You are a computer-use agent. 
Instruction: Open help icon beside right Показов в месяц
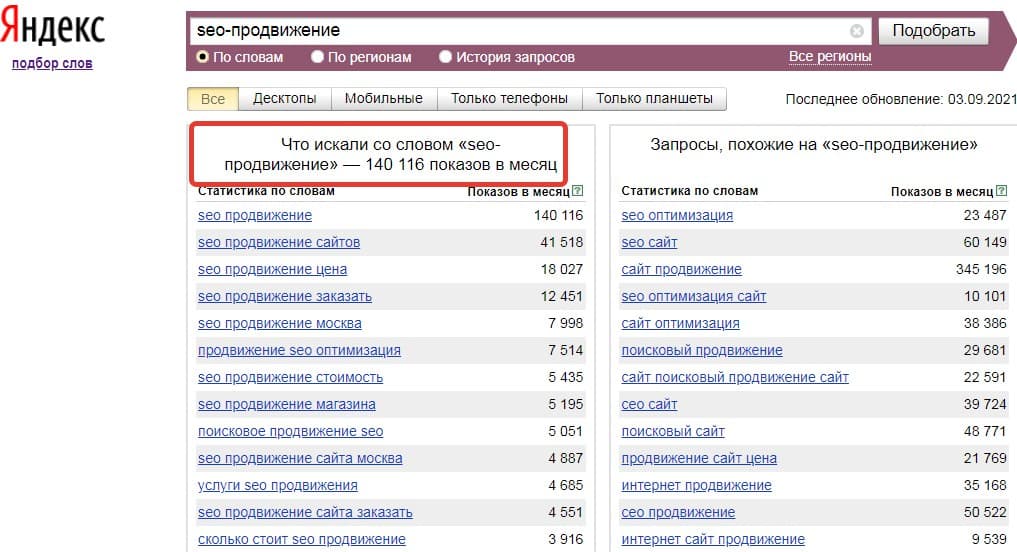coord(1001,191)
